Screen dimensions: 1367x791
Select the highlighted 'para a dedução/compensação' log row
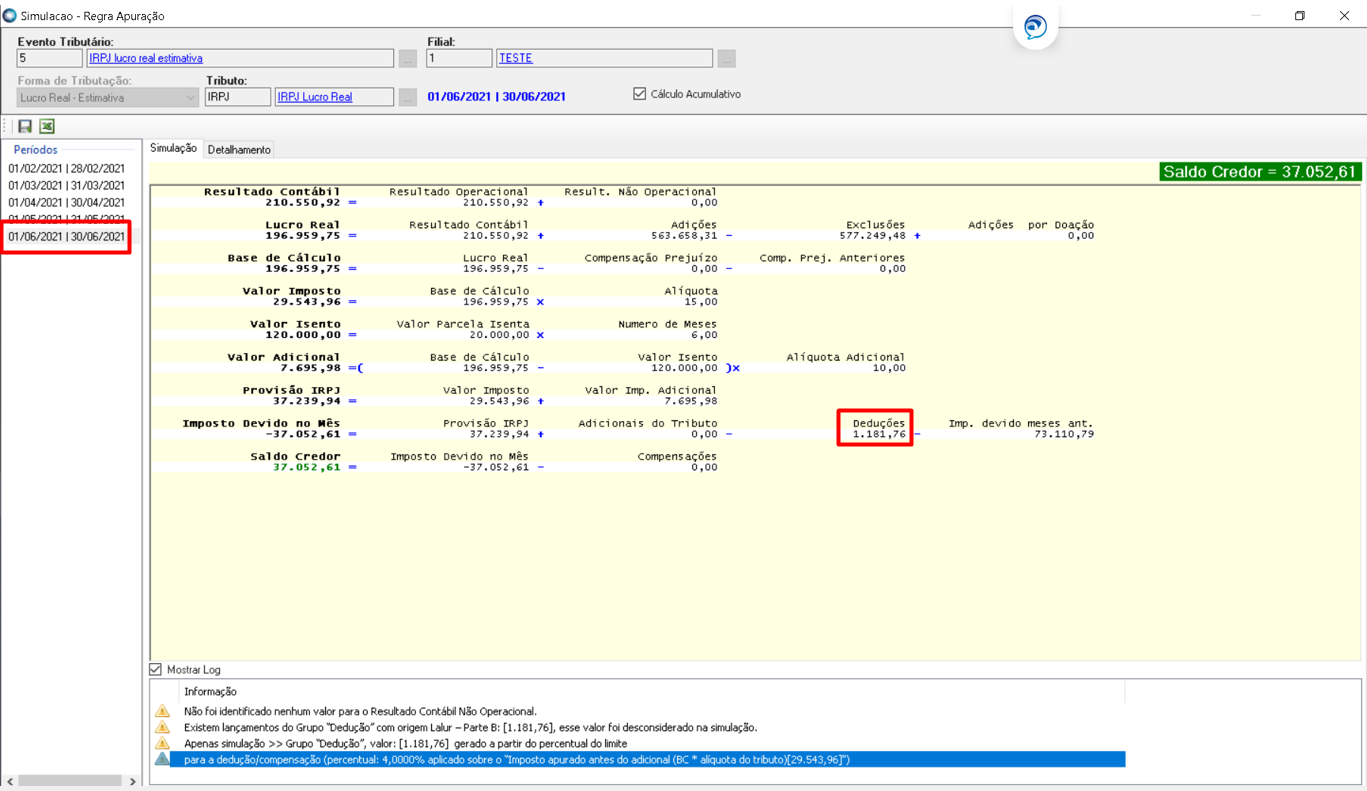[647, 760]
